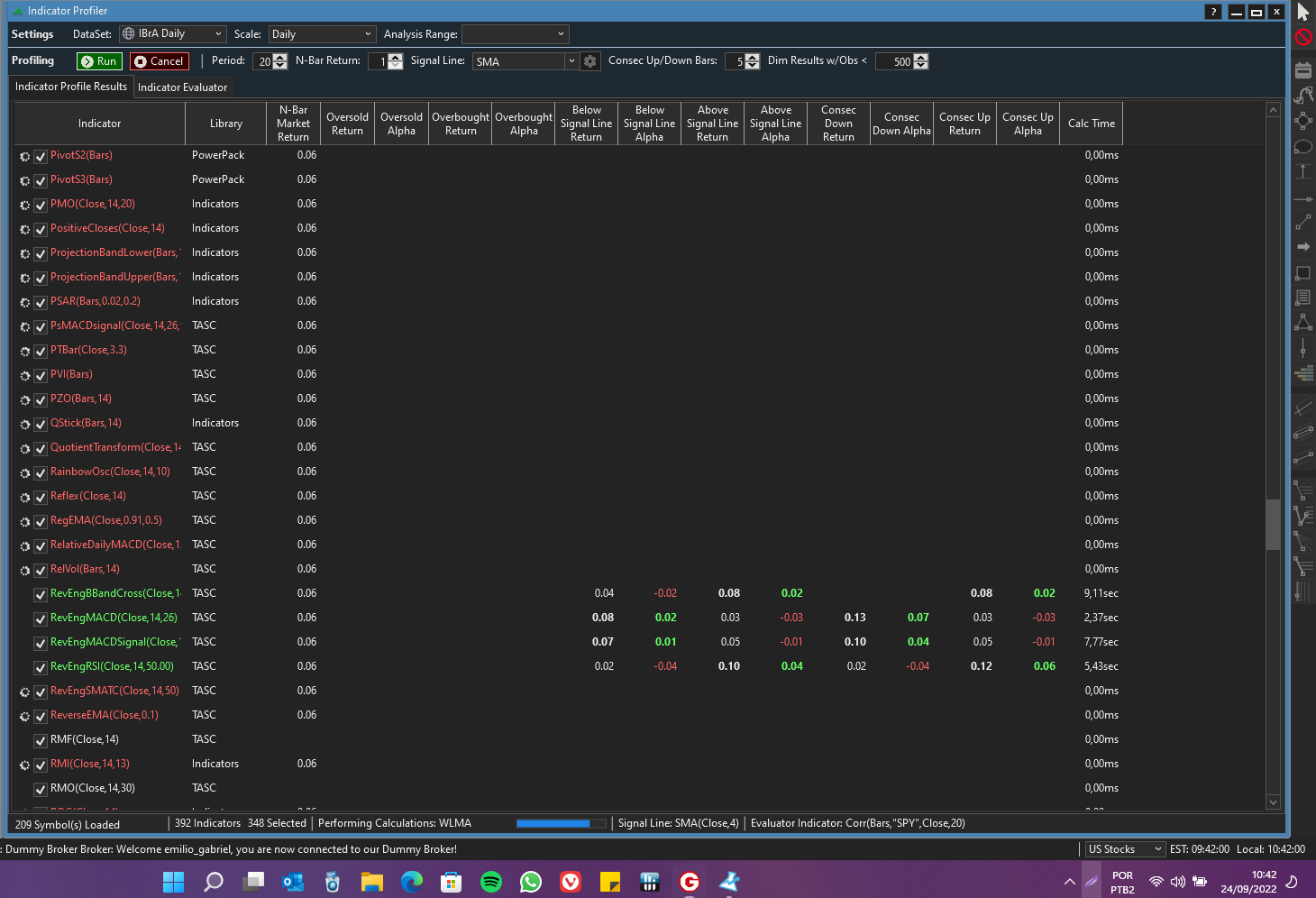The width and height of the screenshot is (1316, 898).
Task: Click the vertical scrollbar thumb in results list
Action: (1273, 524)
